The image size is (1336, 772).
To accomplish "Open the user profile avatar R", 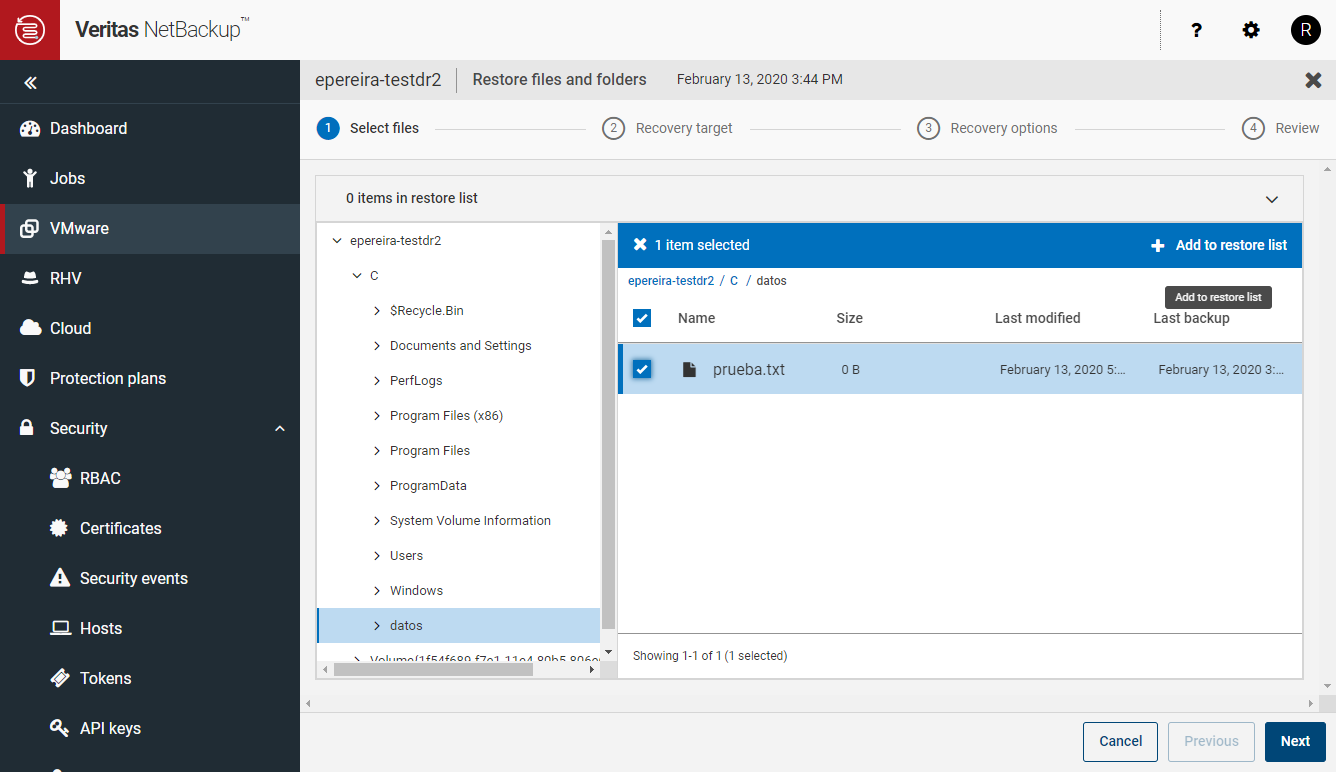I will point(1306,30).
